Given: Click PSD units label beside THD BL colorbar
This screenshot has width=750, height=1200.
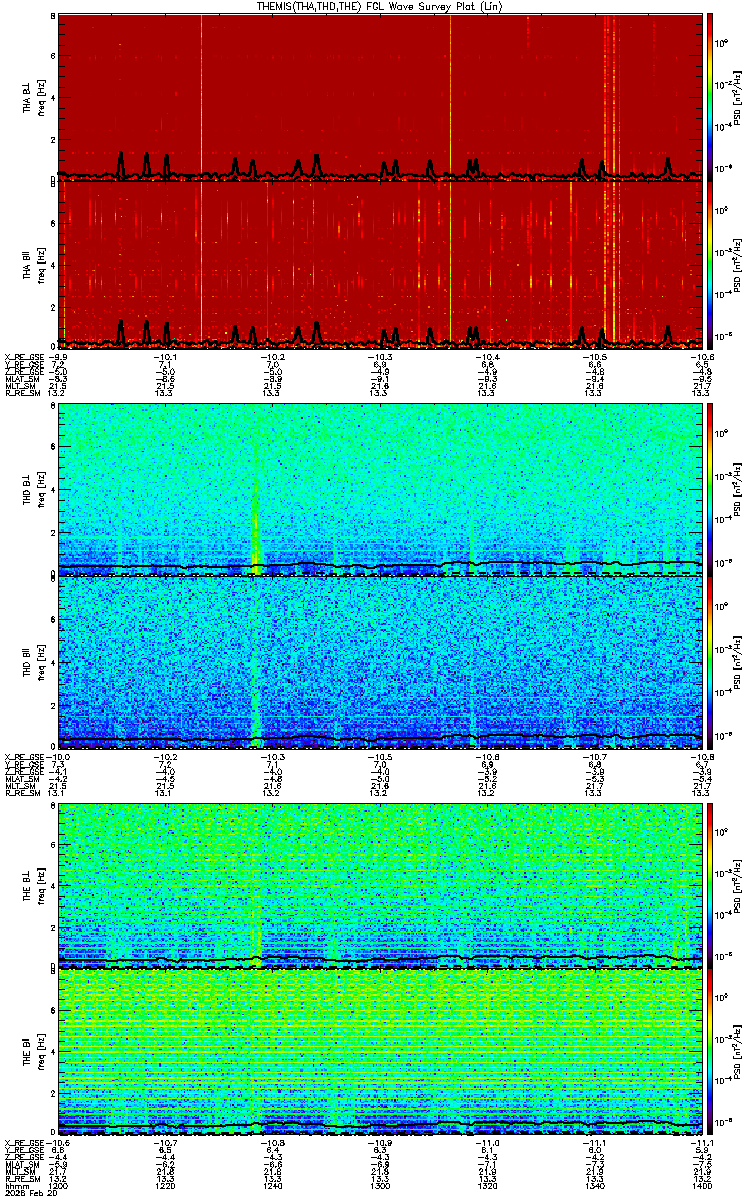Looking at the screenshot, I should [737, 489].
